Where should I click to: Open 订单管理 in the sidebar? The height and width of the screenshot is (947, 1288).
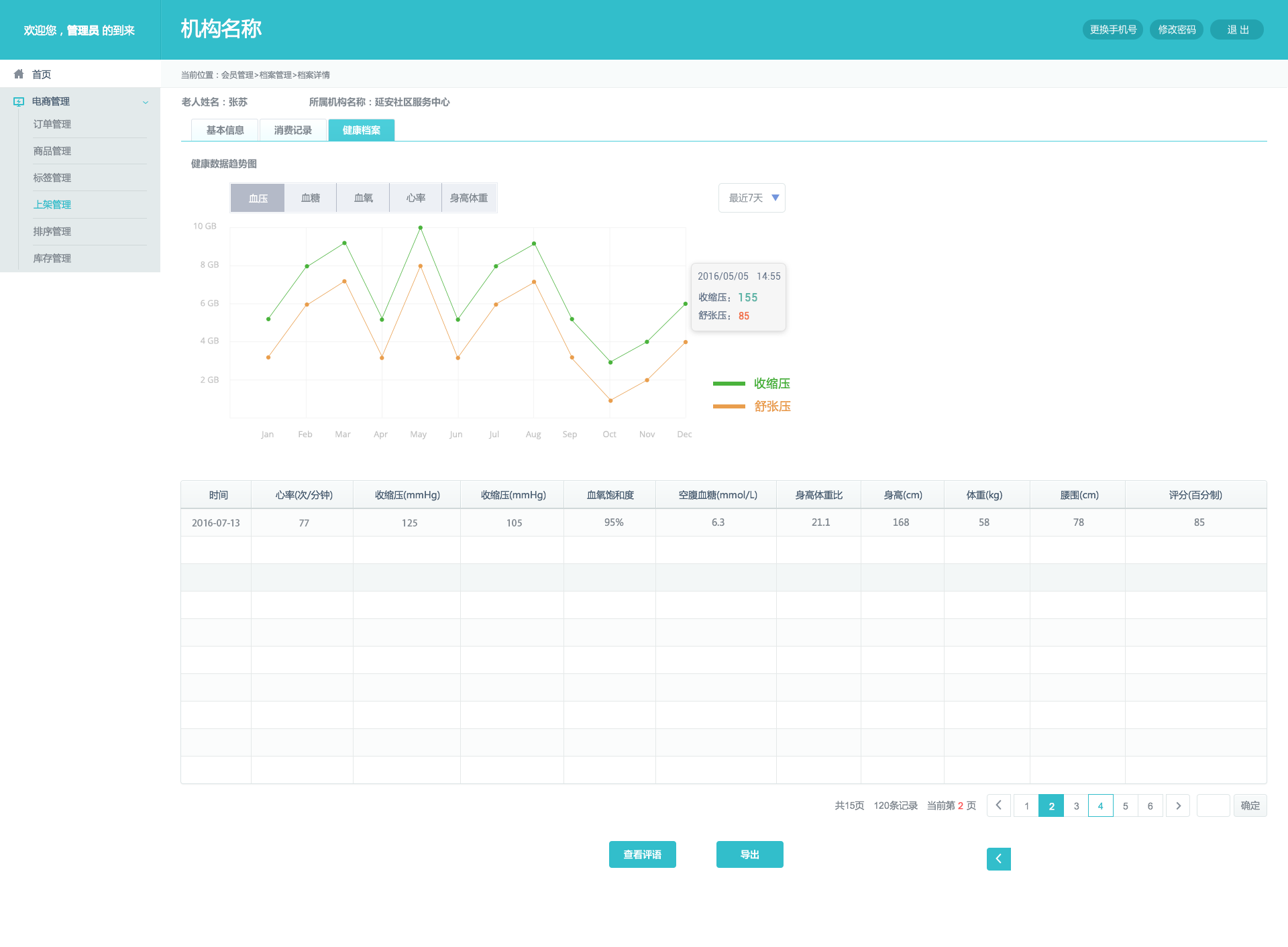point(52,124)
